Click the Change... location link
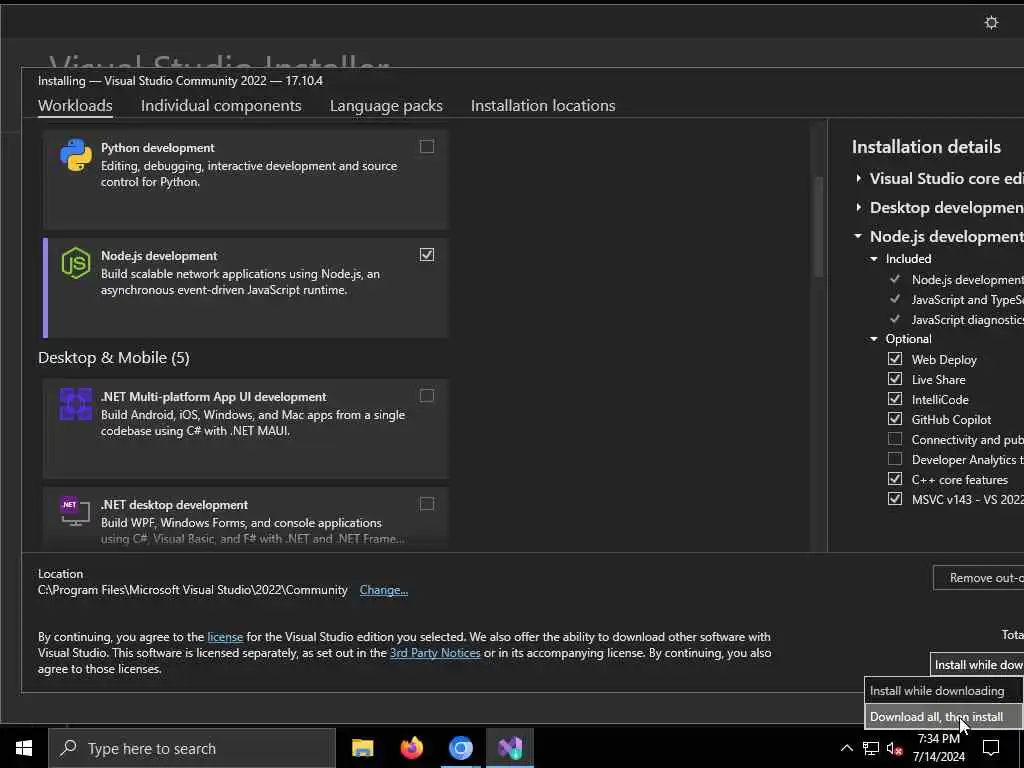1024x768 pixels. (383, 590)
